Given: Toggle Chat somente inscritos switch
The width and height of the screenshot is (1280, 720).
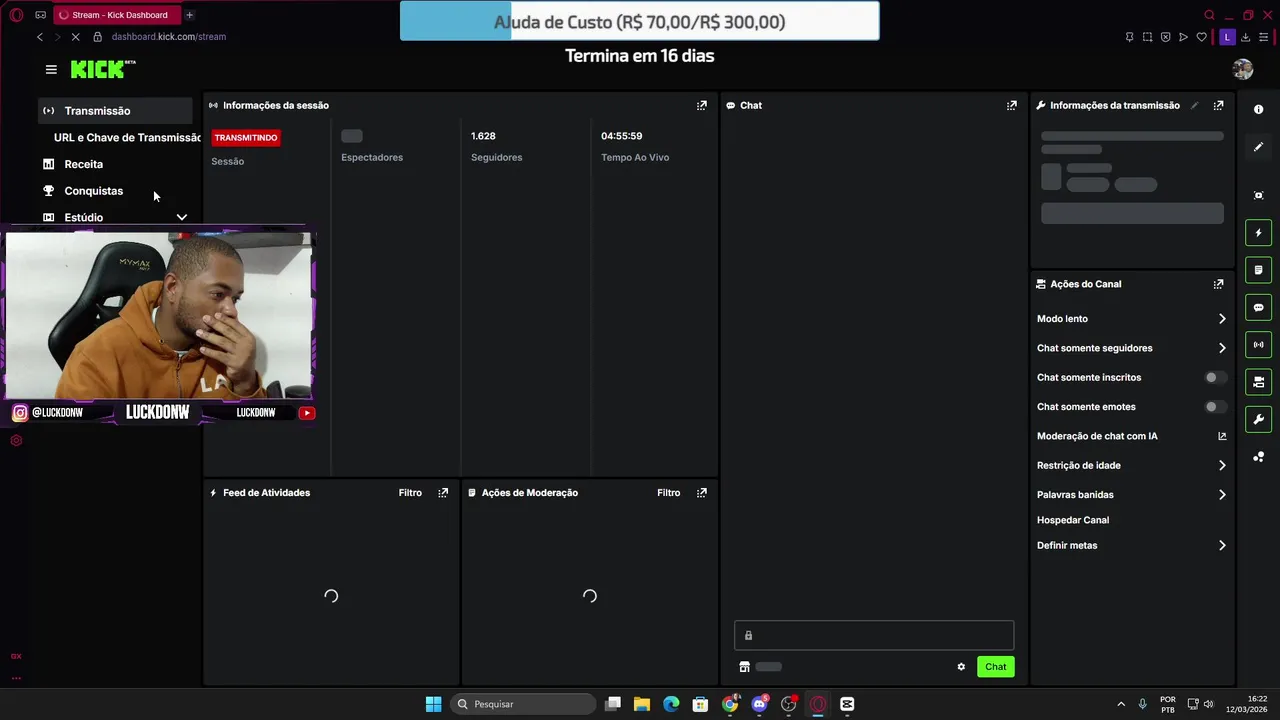Looking at the screenshot, I should pos(1214,377).
